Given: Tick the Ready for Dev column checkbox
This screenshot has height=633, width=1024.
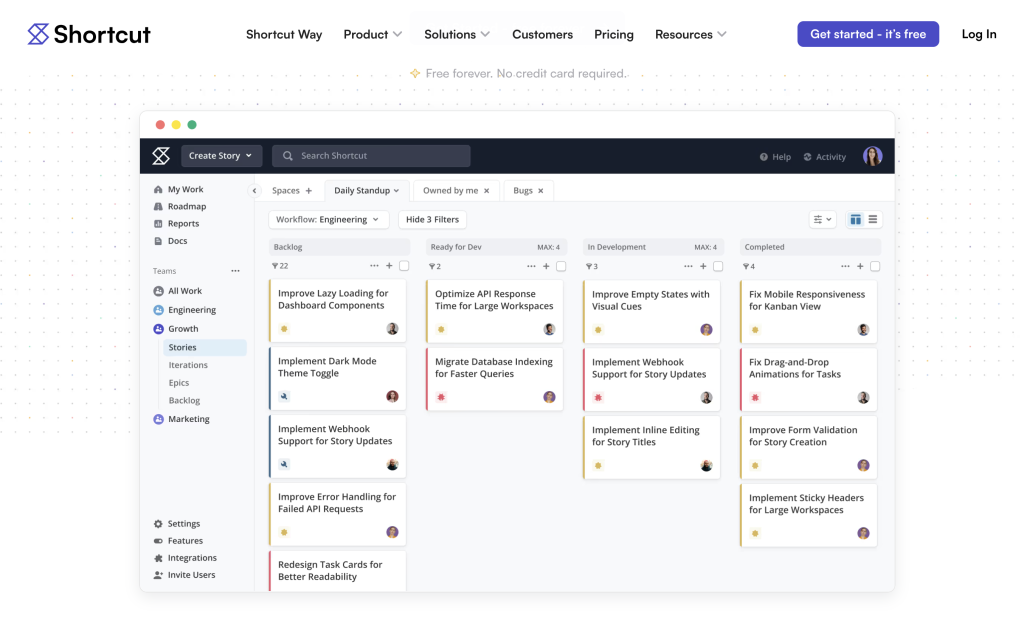Looking at the screenshot, I should pos(561,266).
